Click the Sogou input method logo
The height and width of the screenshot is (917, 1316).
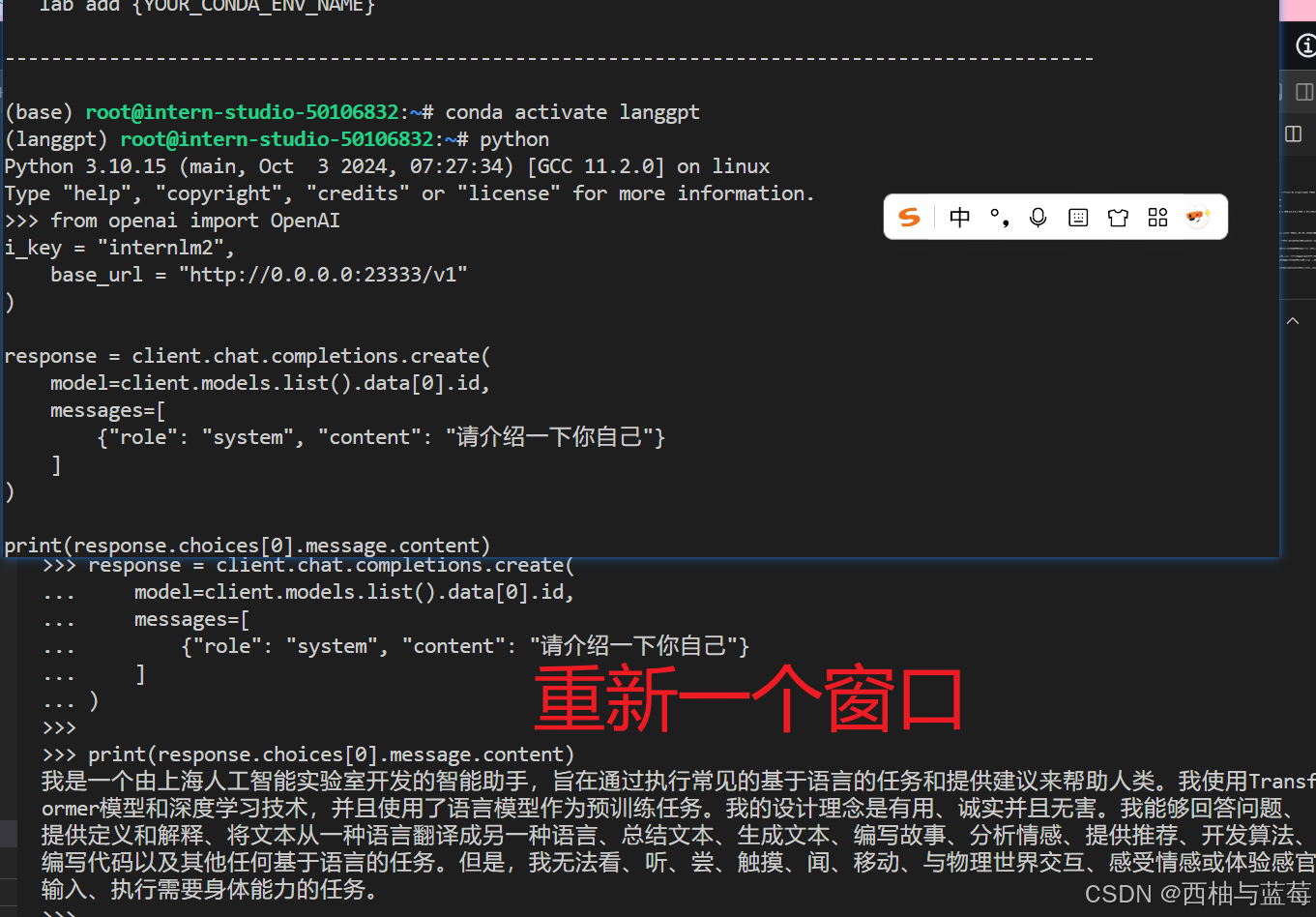point(909,217)
